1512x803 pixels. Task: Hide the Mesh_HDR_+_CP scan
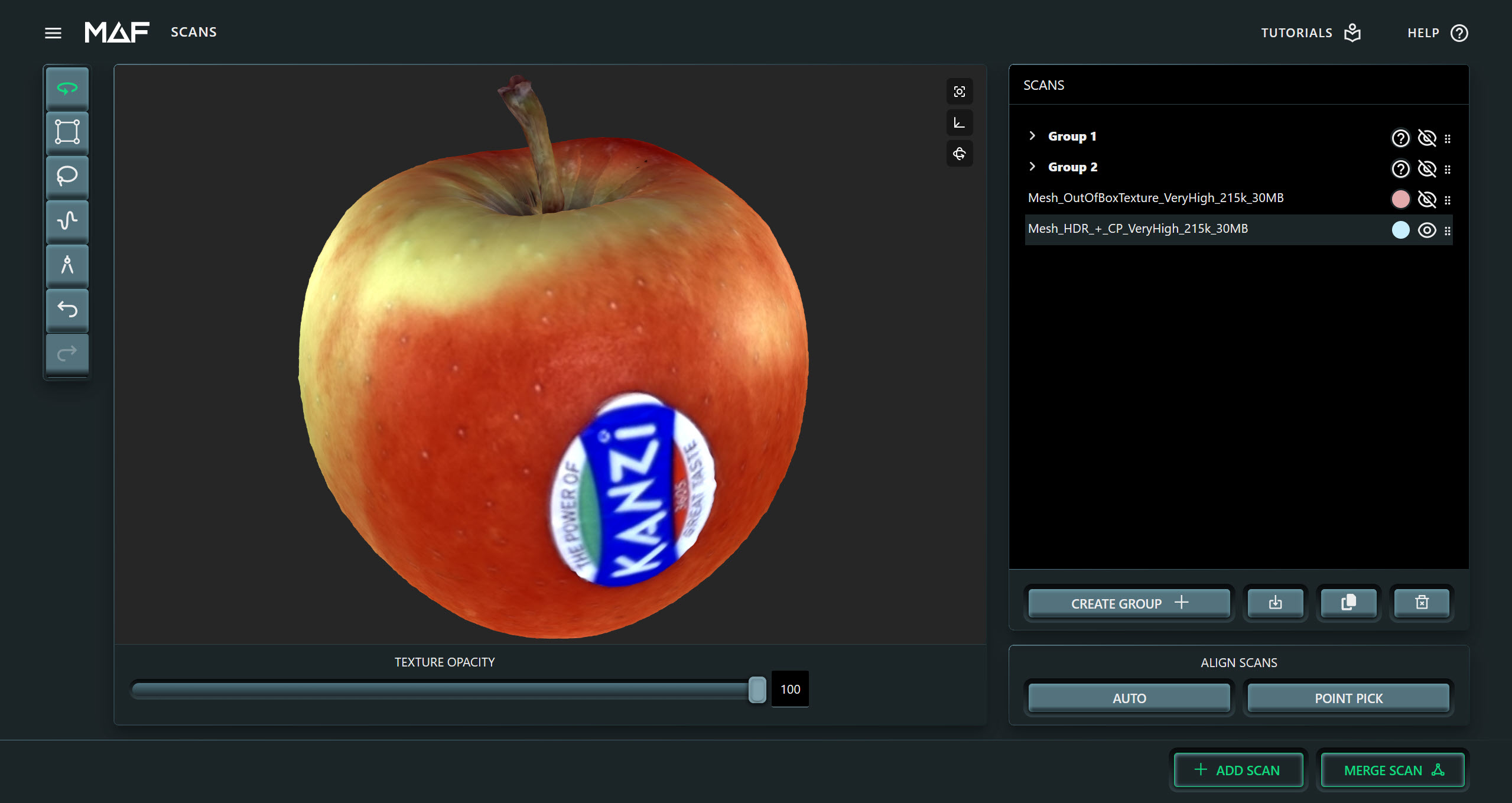(1426, 230)
